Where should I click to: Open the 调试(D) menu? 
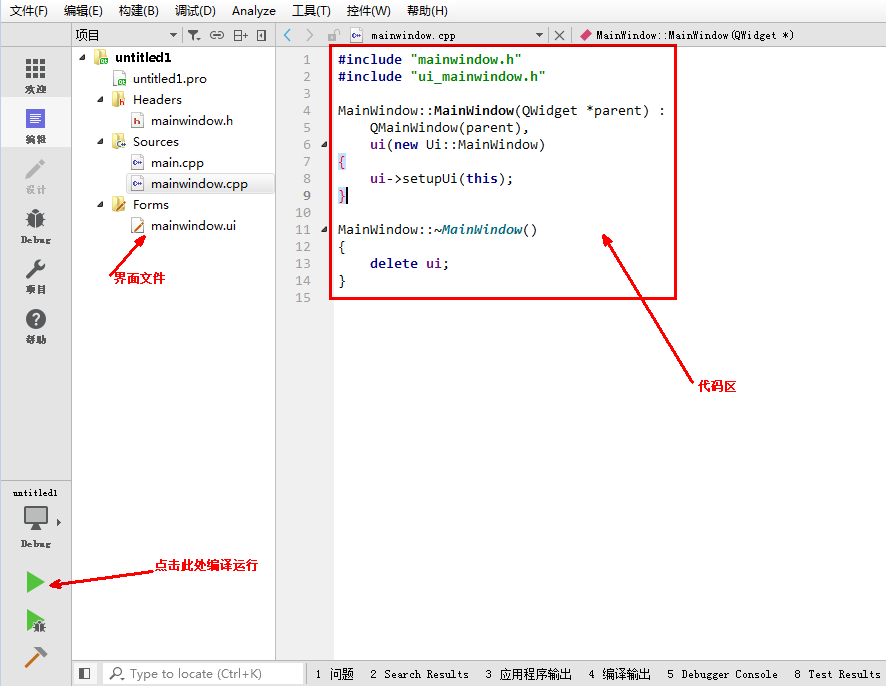pos(196,11)
